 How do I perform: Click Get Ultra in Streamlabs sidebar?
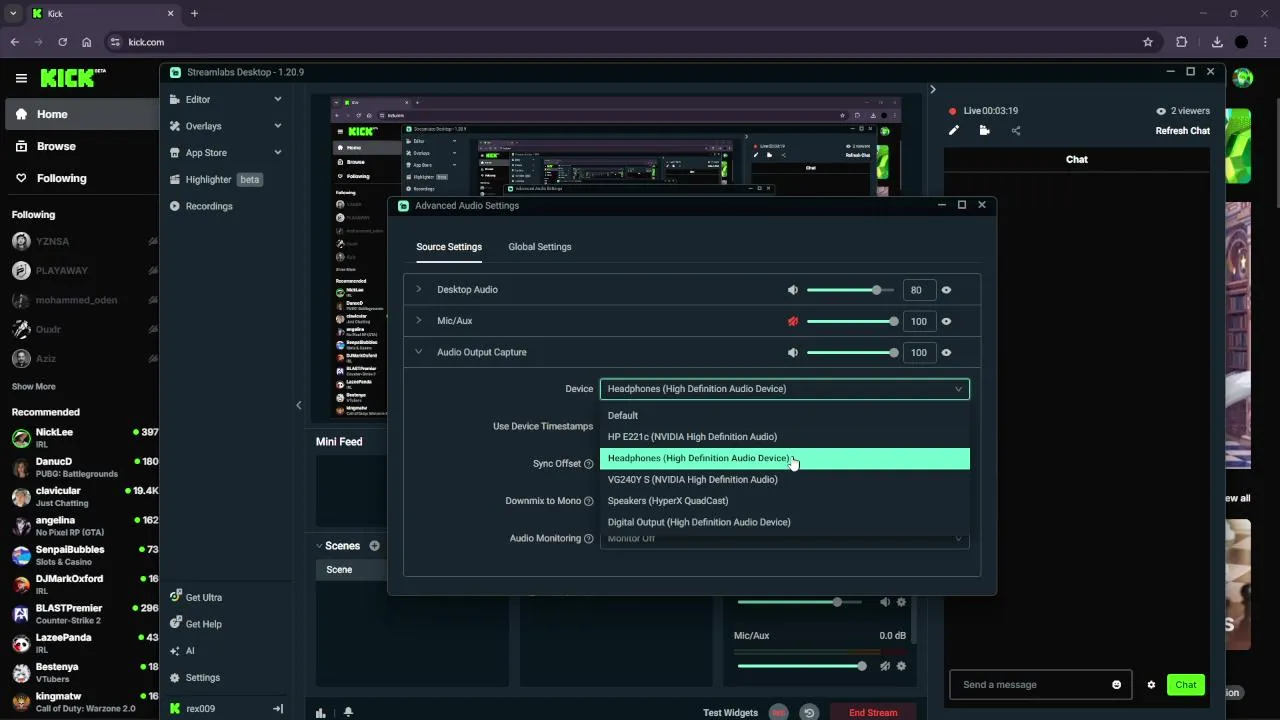[x=203, y=597]
